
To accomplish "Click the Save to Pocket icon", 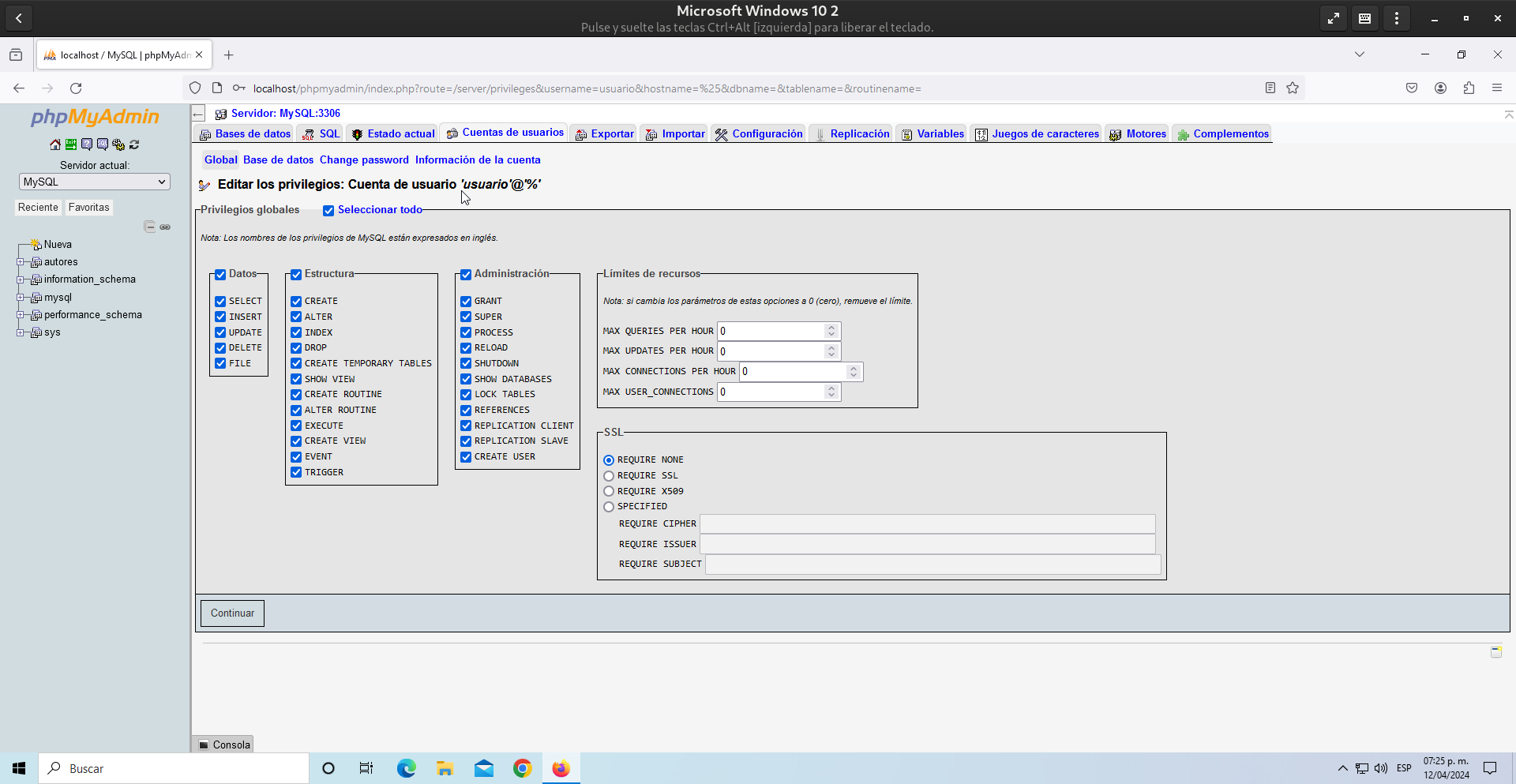I will 1412,88.
